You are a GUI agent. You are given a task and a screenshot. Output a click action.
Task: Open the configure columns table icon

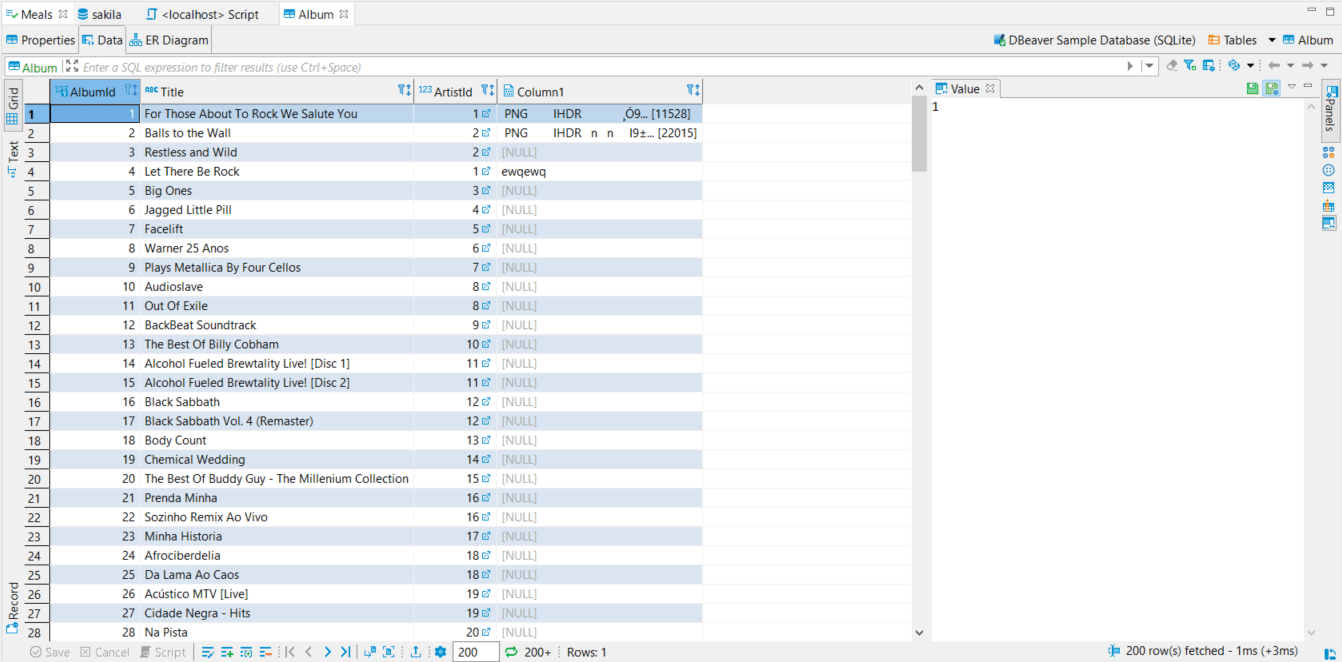(1208, 66)
